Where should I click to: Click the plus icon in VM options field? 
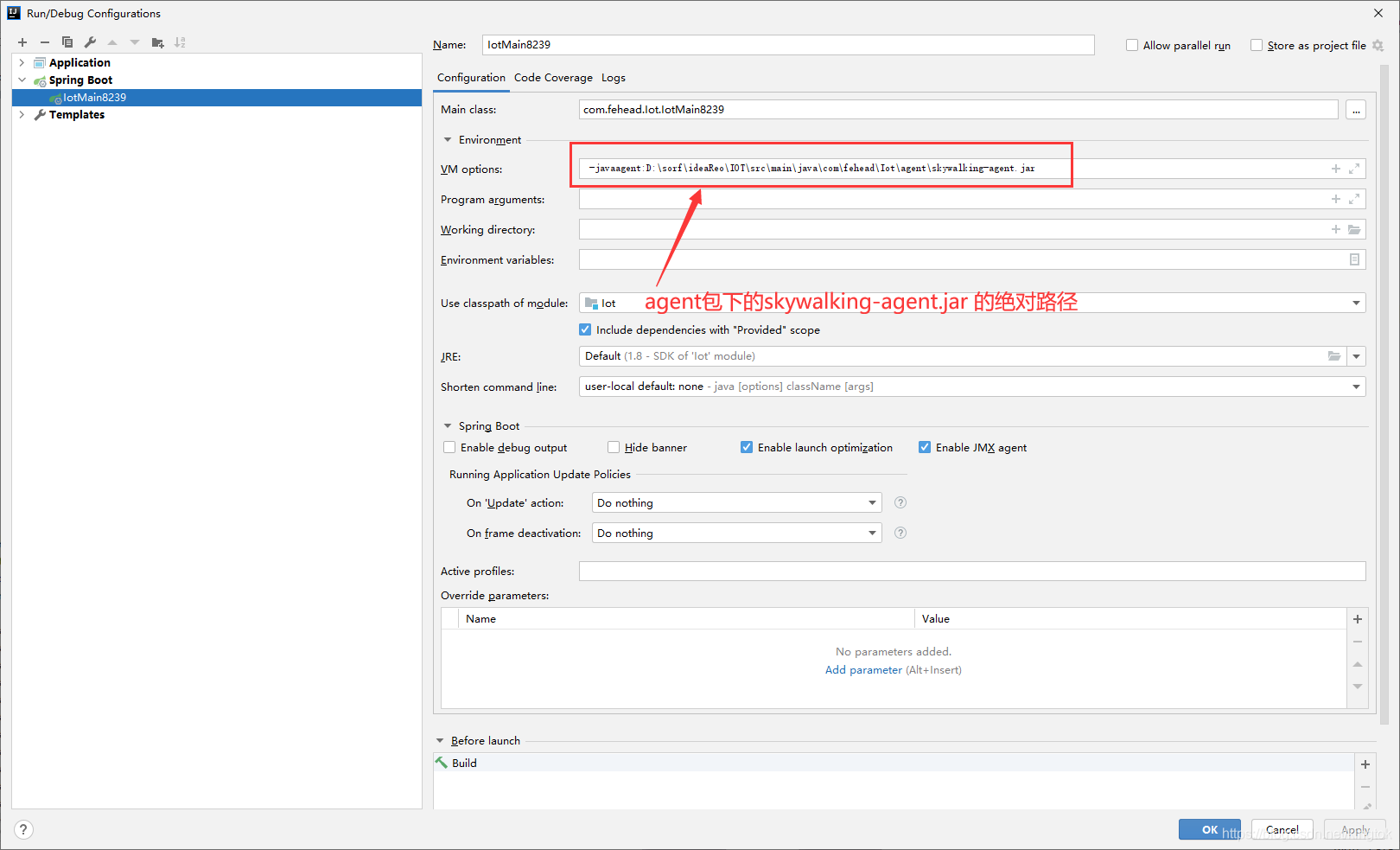(x=1336, y=169)
